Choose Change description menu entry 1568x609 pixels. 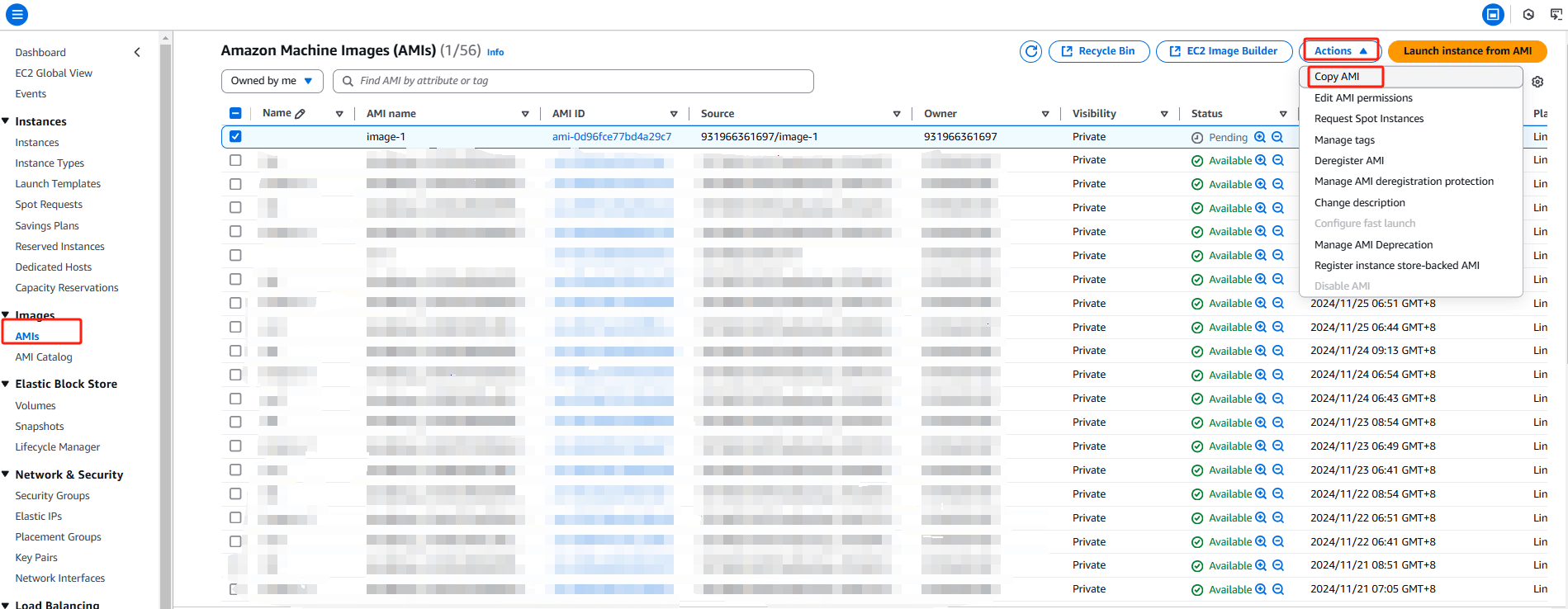(1411, 202)
